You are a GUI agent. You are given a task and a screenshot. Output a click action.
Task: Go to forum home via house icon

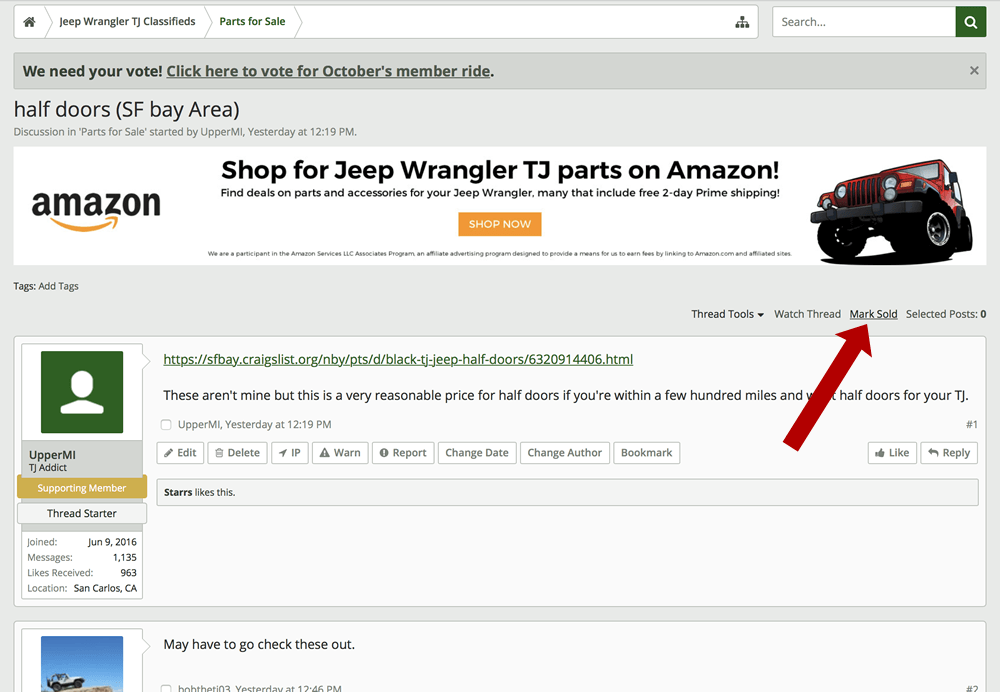click(x=29, y=22)
